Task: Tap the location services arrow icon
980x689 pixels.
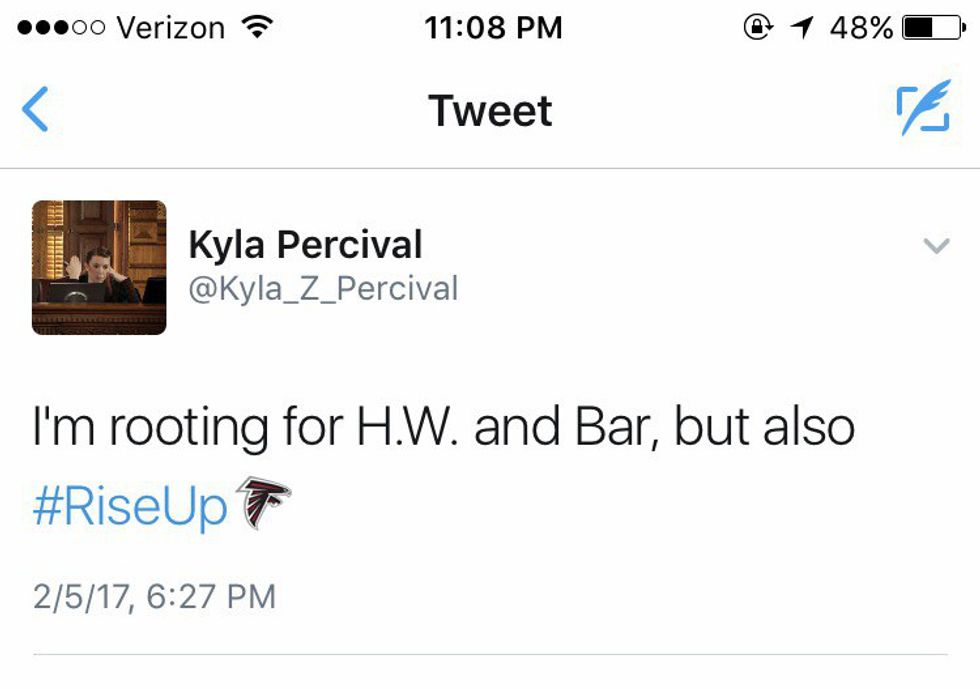Action: (x=801, y=28)
